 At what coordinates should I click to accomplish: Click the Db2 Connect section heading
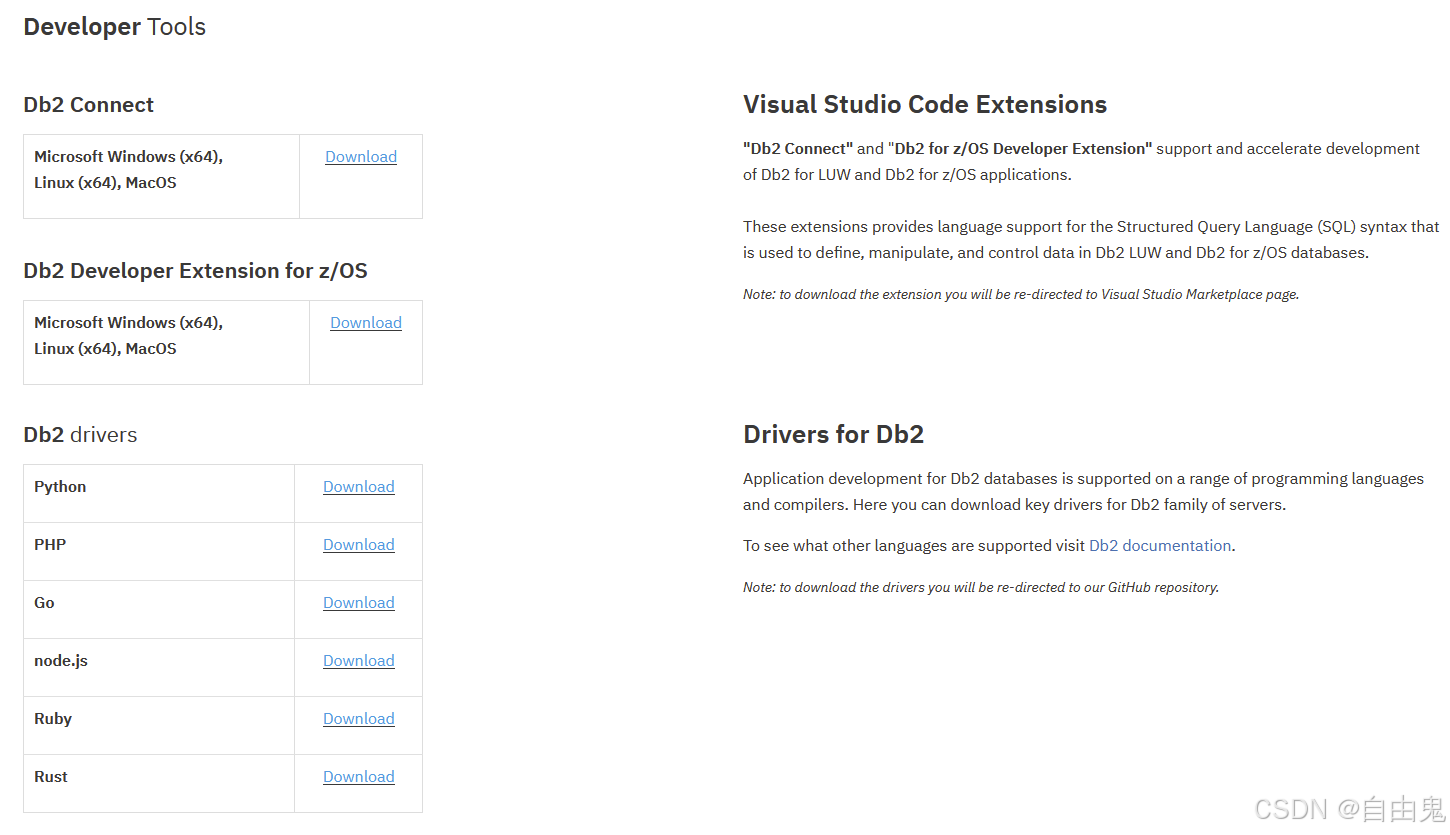(x=89, y=105)
